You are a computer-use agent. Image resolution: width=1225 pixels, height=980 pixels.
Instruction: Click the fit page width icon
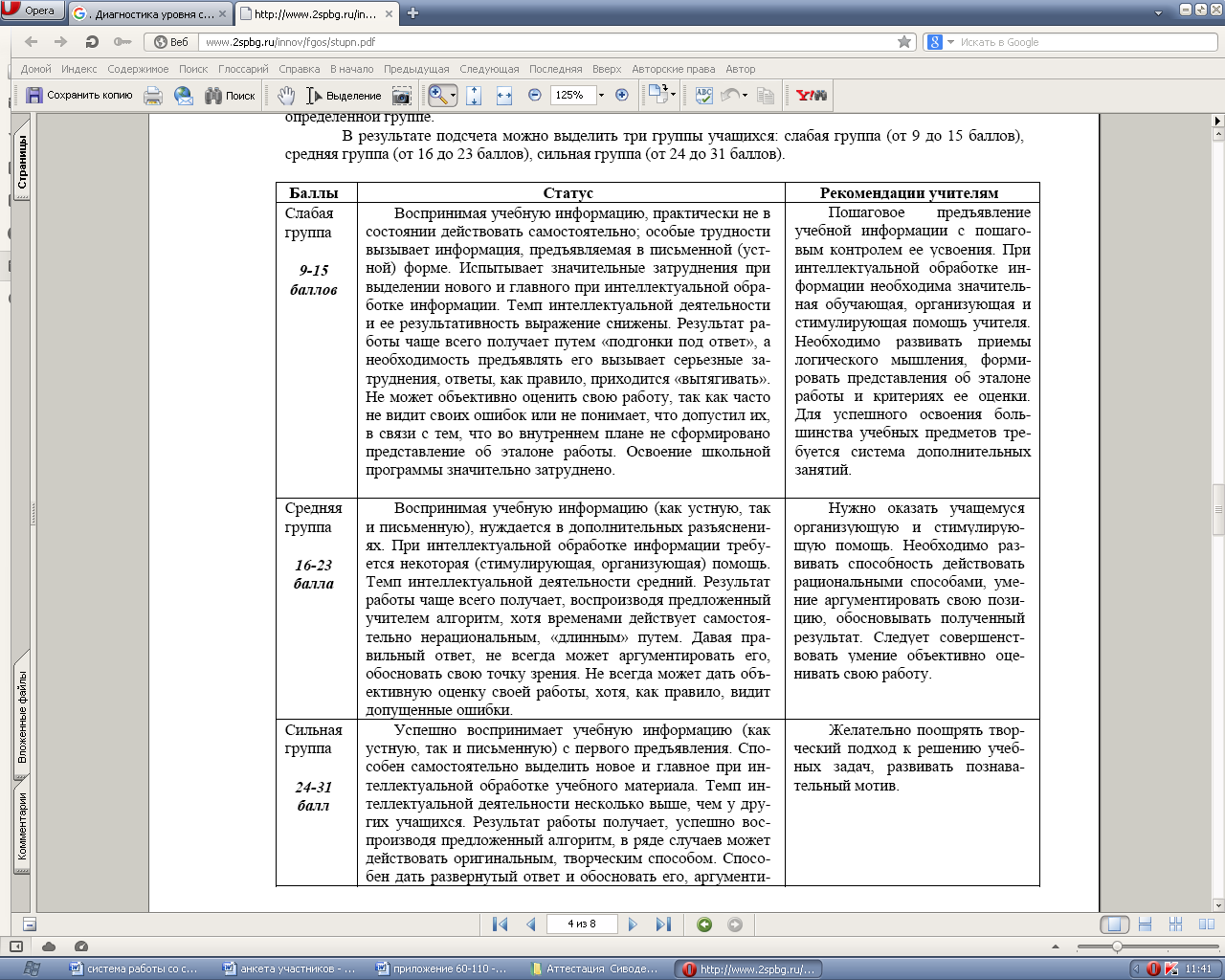pyautogui.click(x=504, y=96)
